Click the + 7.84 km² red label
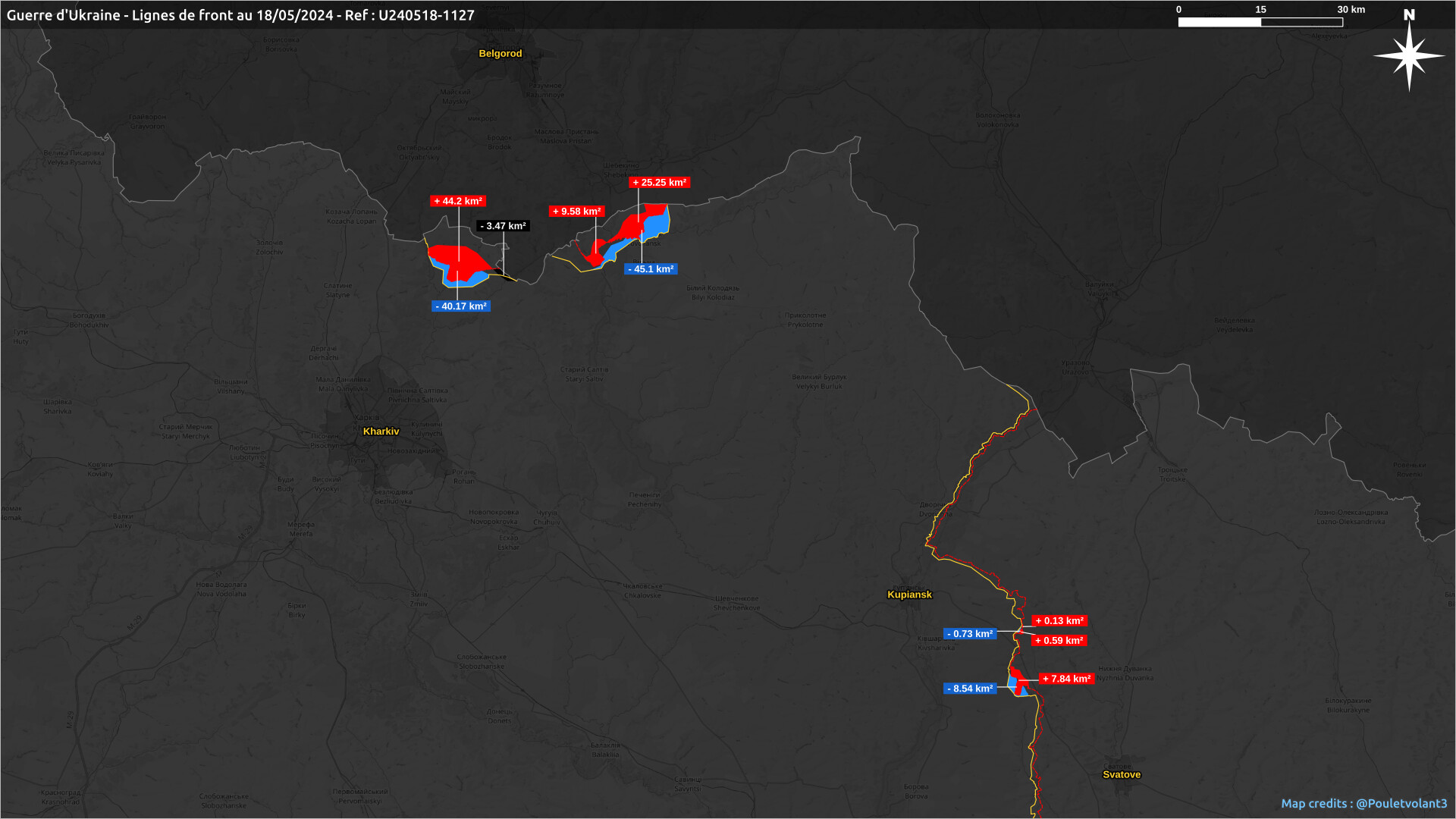 point(1066,679)
